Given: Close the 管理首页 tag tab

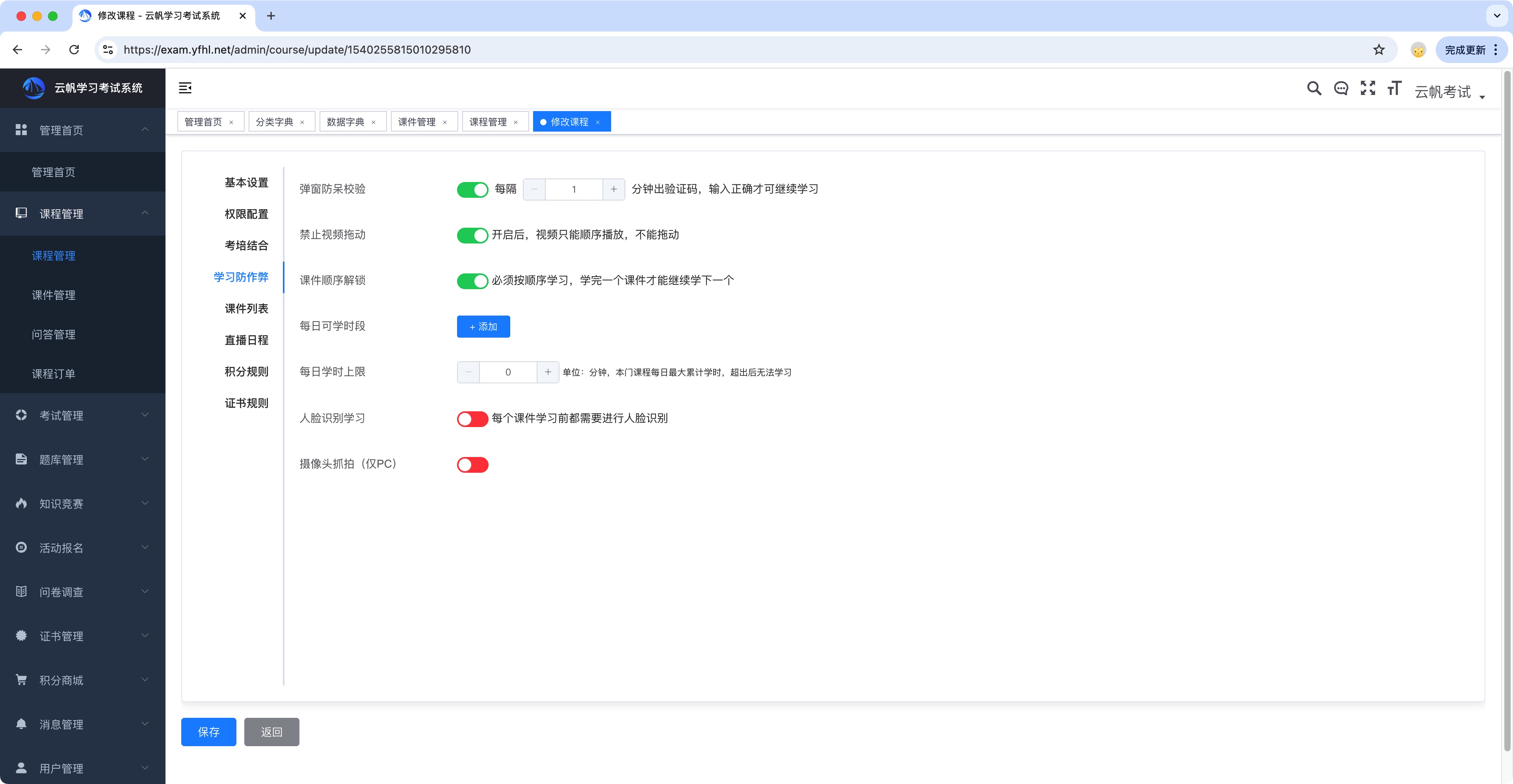Looking at the screenshot, I should click(x=231, y=122).
